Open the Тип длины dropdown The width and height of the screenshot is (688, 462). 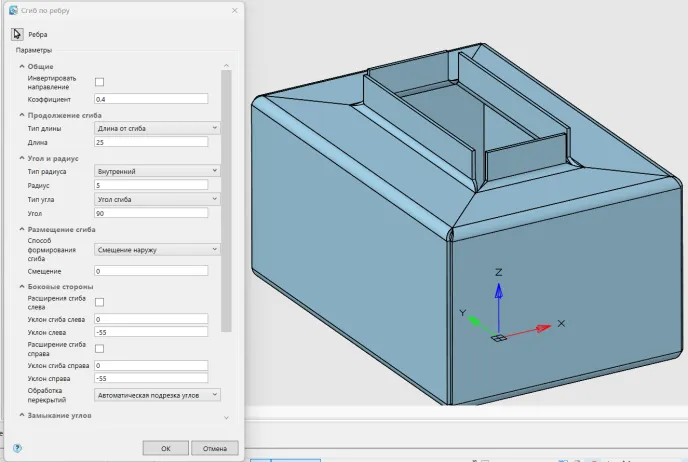pyautogui.click(x=156, y=127)
